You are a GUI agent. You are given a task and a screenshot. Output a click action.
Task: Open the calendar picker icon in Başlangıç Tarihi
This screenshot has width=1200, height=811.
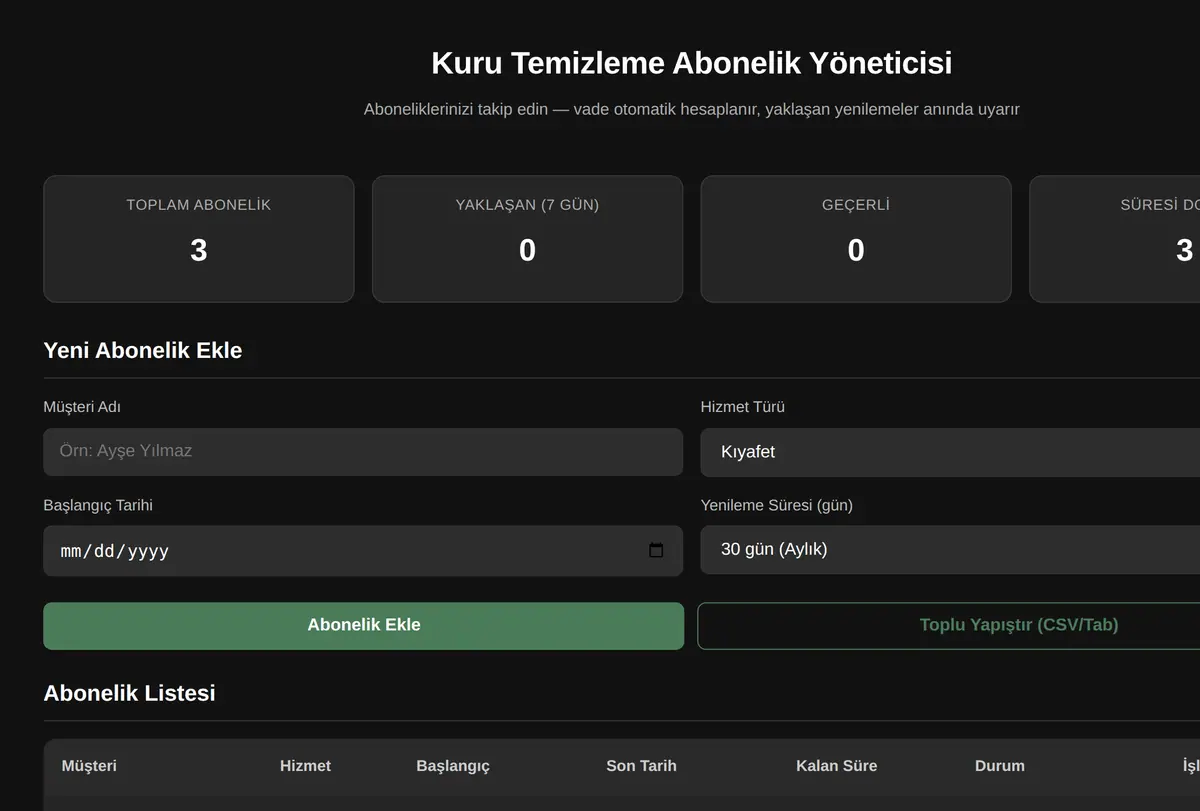(x=656, y=550)
